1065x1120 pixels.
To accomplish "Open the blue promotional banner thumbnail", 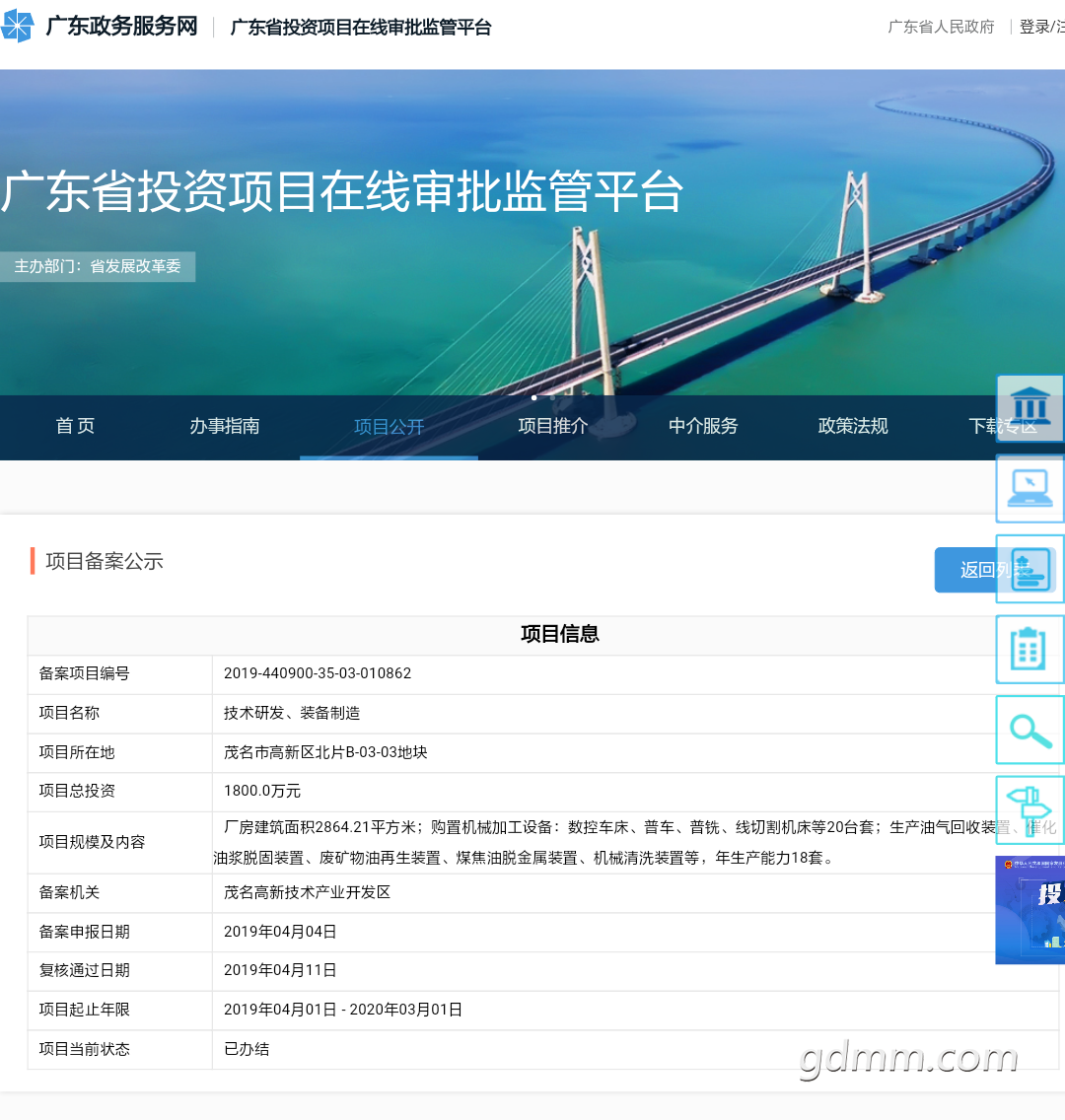I will 1030,910.
